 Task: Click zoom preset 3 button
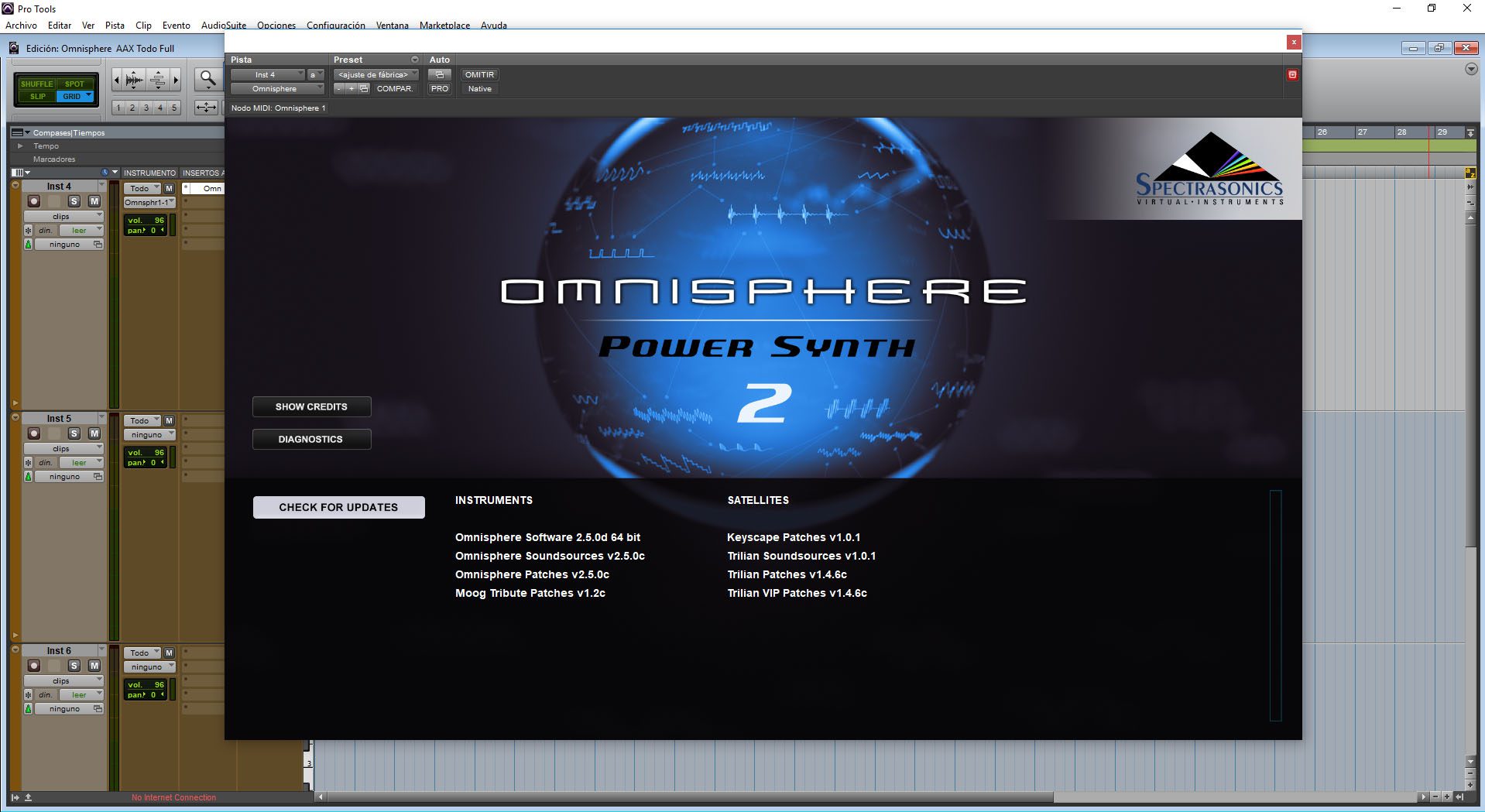[146, 108]
